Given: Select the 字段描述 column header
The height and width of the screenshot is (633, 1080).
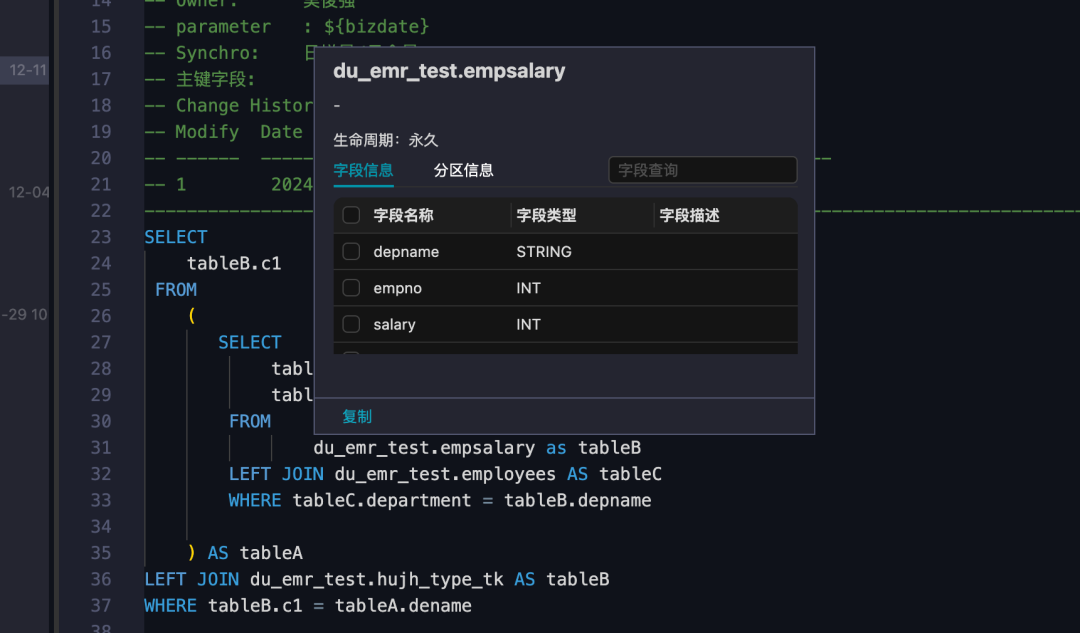Looking at the screenshot, I should (689, 215).
